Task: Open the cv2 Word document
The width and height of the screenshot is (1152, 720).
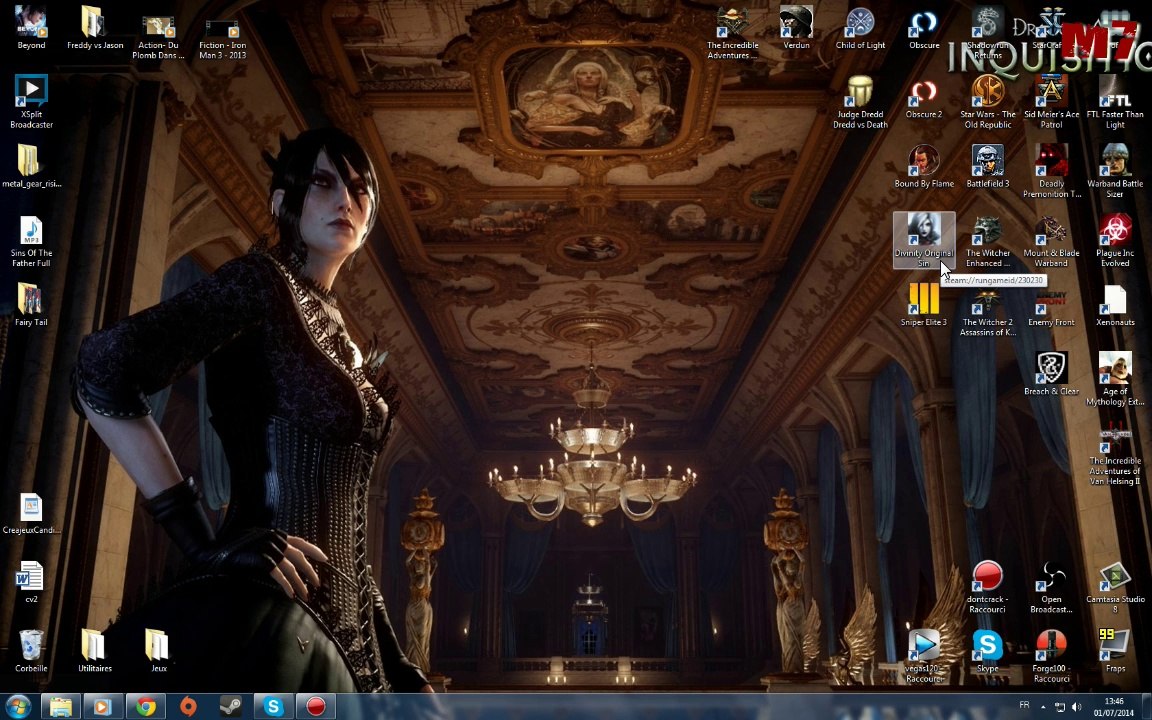Action: click(x=31, y=582)
